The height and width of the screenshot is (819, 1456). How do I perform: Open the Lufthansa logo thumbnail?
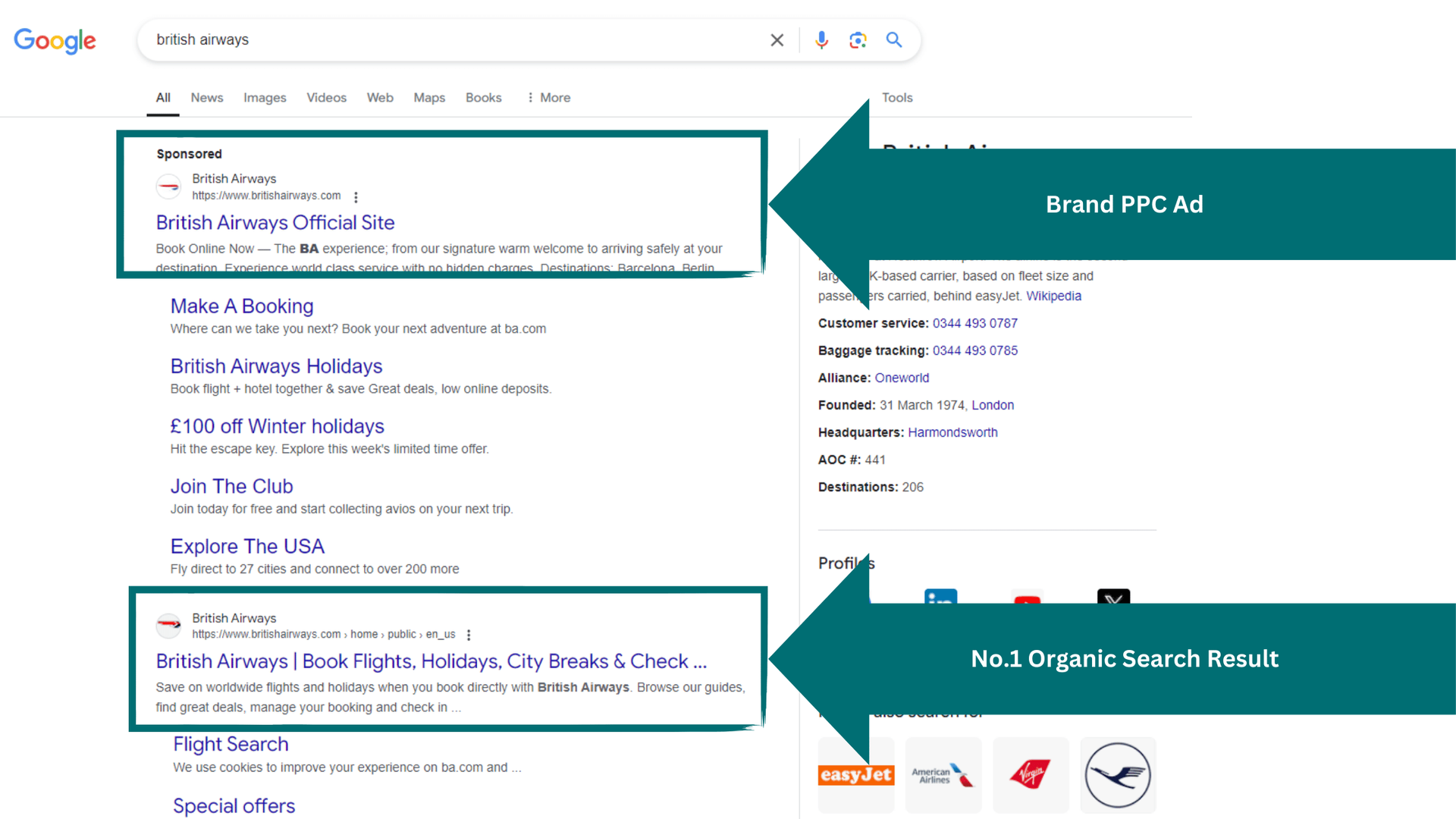coord(1118,775)
